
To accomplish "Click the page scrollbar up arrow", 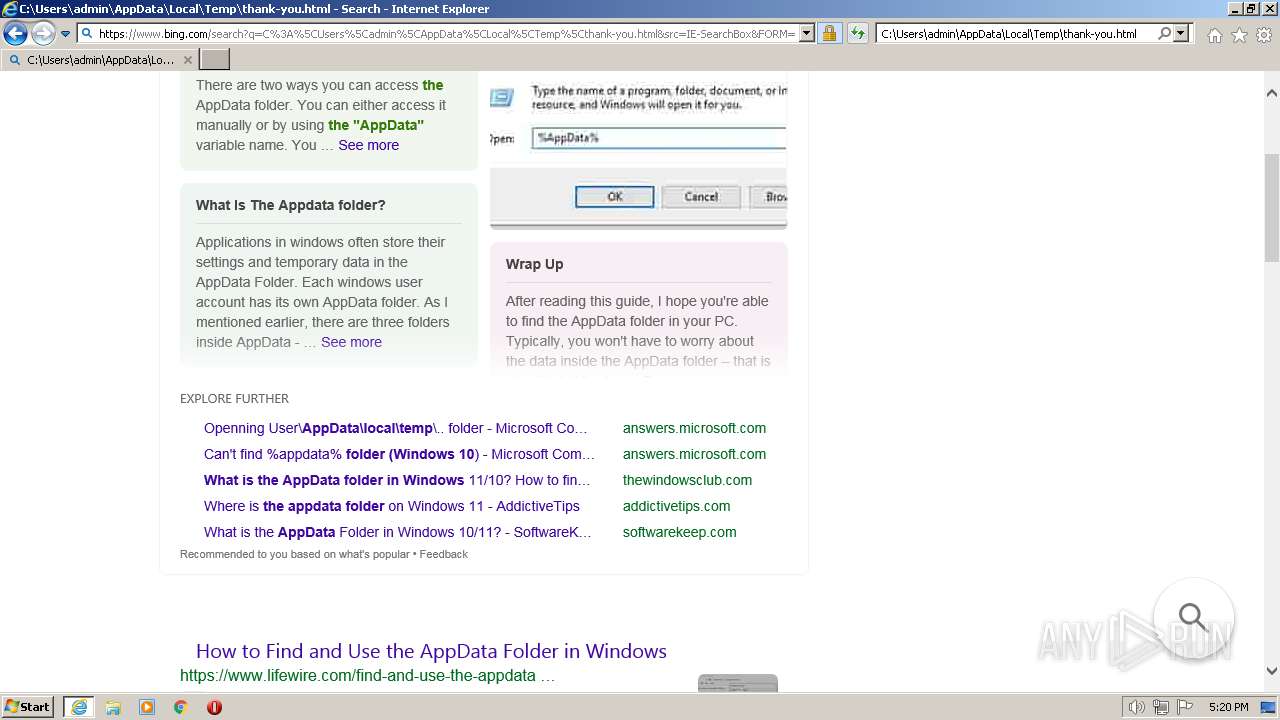I will pos(1272,93).
